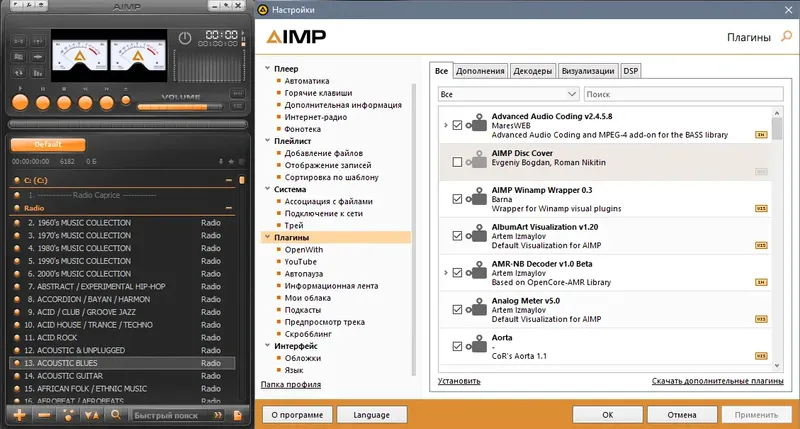Open the miscellaneous dots icon below the playlist
The width and height of the screenshot is (800, 429).
click(x=68, y=415)
